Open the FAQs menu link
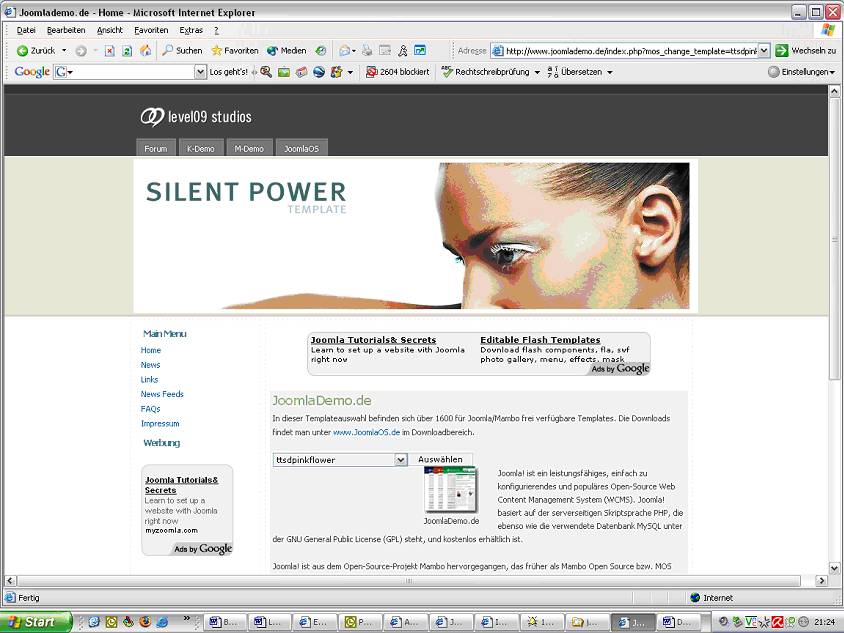The width and height of the screenshot is (844, 633). click(x=151, y=409)
